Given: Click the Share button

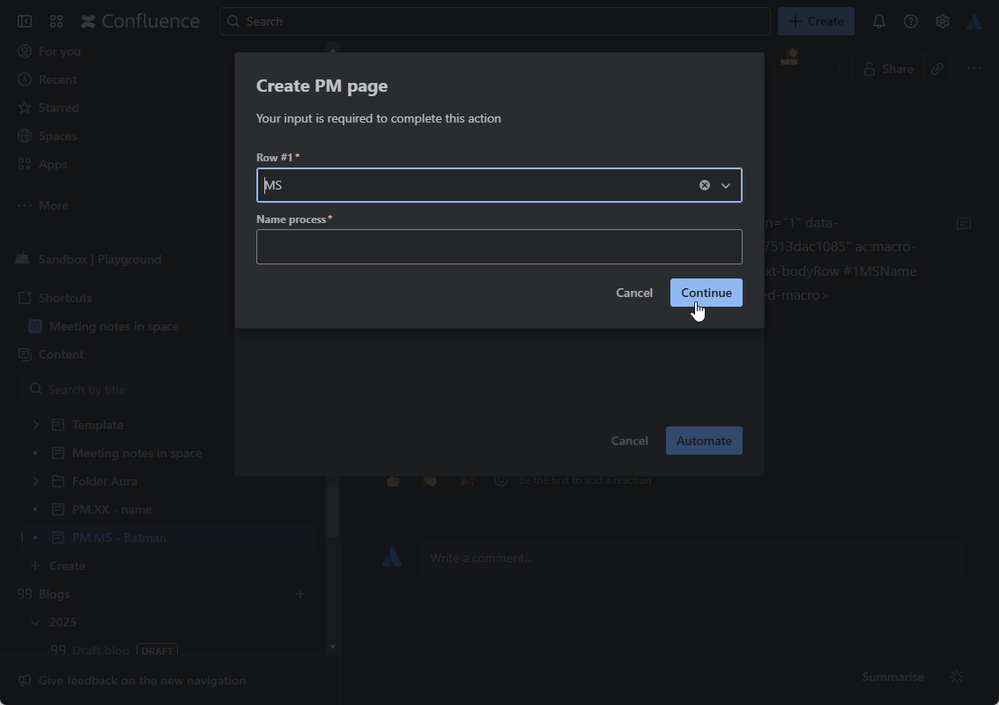Looking at the screenshot, I should click(888, 69).
